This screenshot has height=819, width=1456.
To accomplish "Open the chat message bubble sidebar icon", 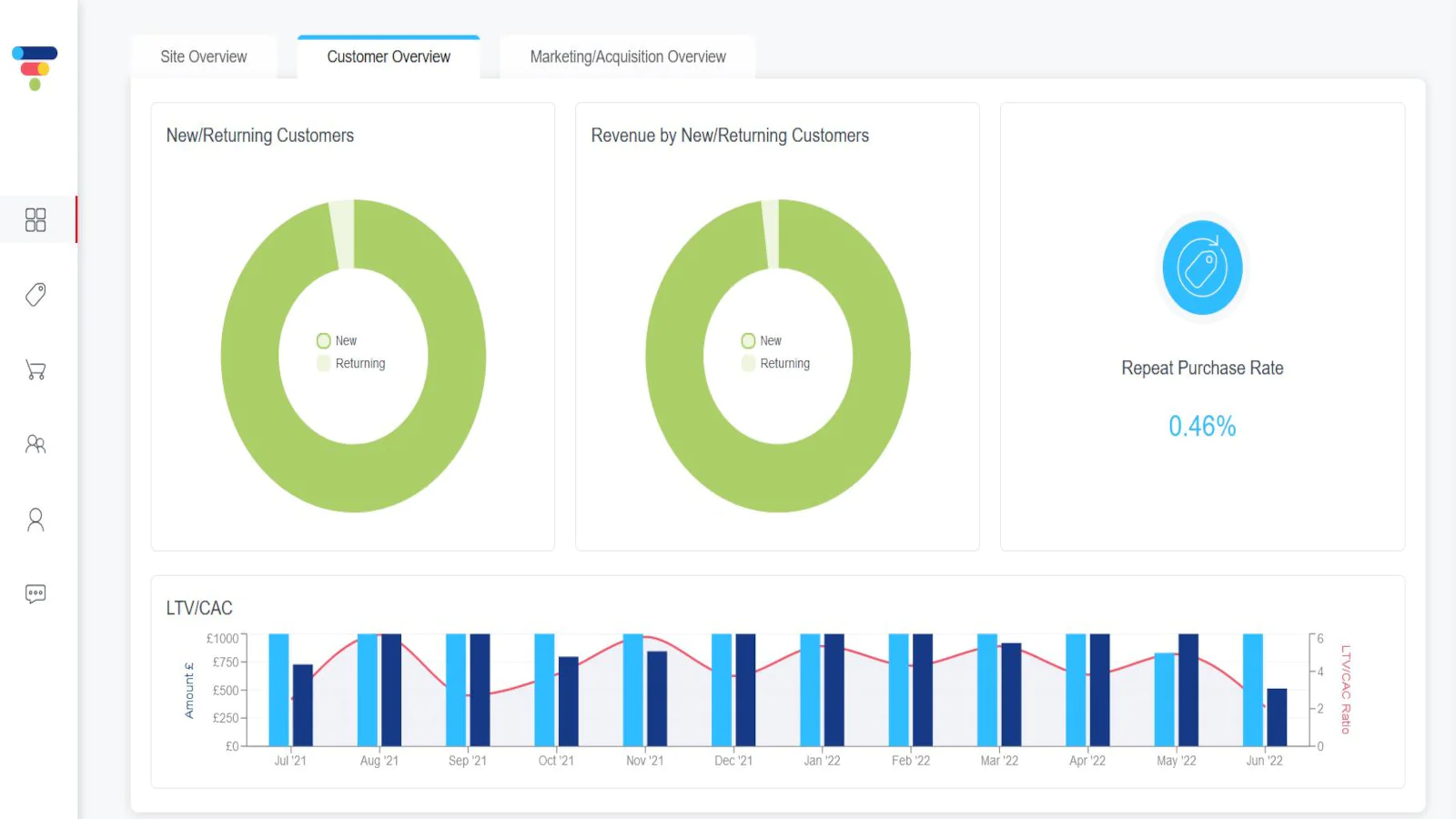I will tap(35, 594).
